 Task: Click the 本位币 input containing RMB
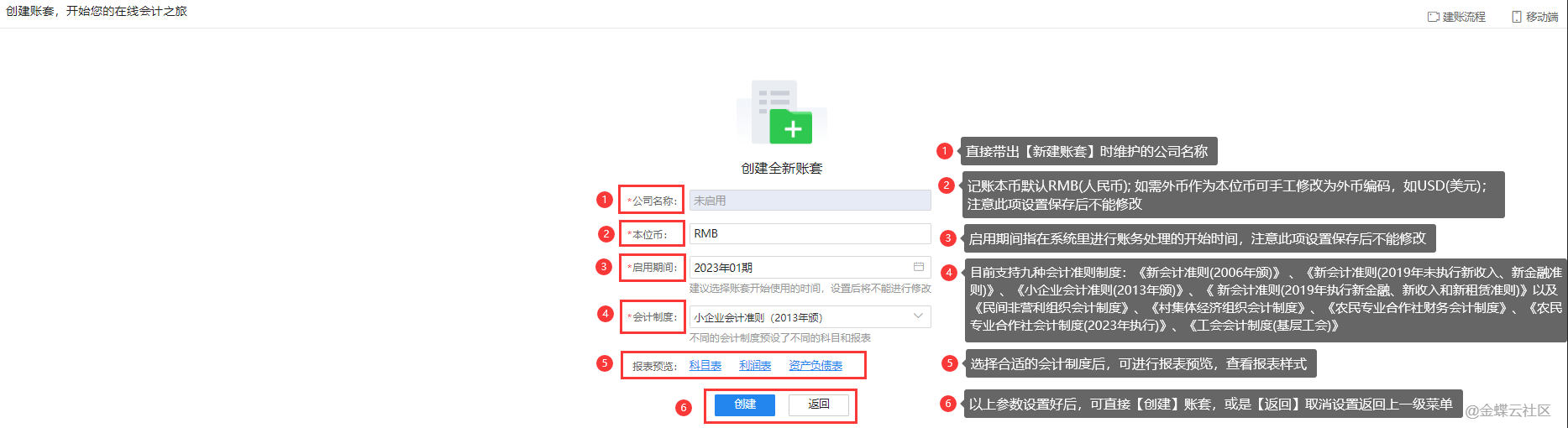click(810, 233)
